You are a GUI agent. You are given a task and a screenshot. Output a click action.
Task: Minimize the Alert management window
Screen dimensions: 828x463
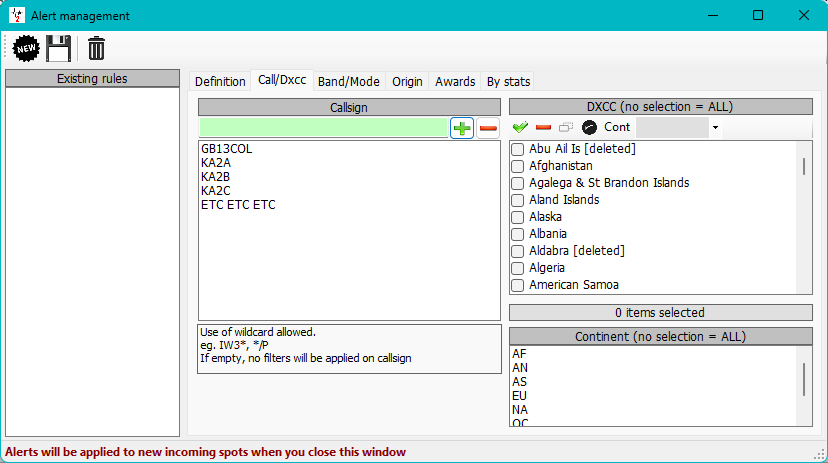[713, 15]
